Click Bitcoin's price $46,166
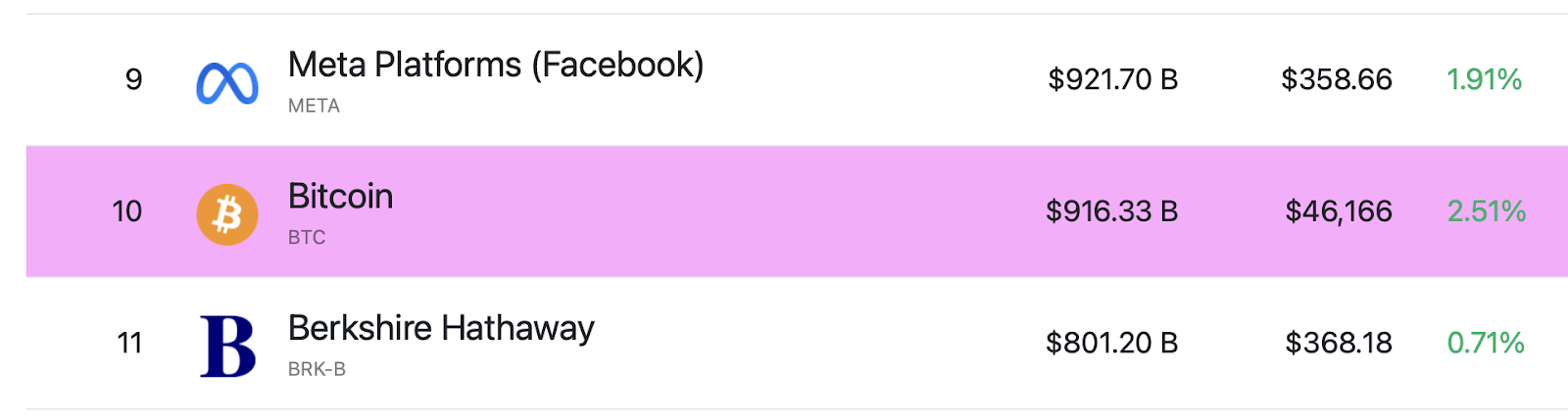Viewport: 1568px width, 418px height. [x=1339, y=210]
